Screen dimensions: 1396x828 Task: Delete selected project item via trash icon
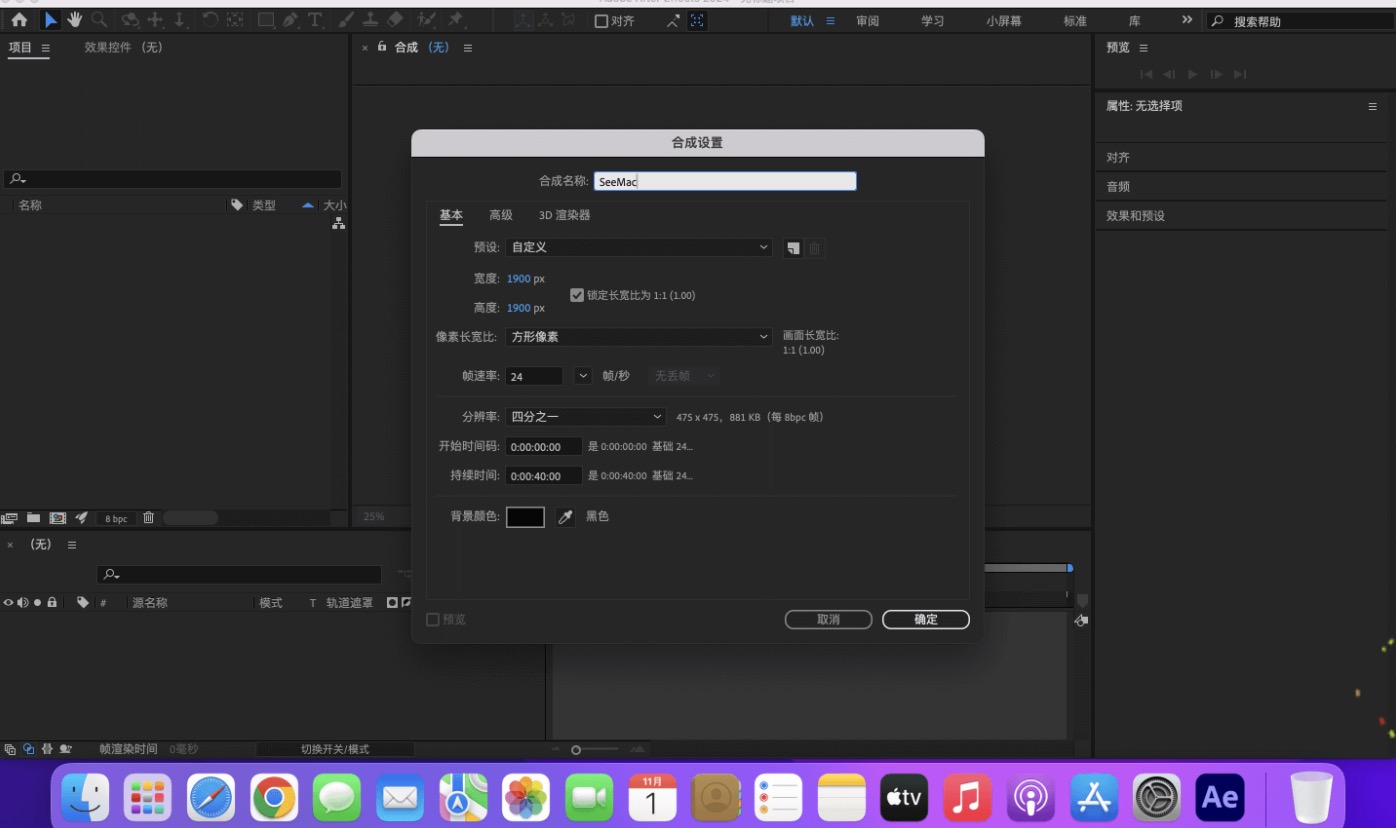(x=148, y=518)
